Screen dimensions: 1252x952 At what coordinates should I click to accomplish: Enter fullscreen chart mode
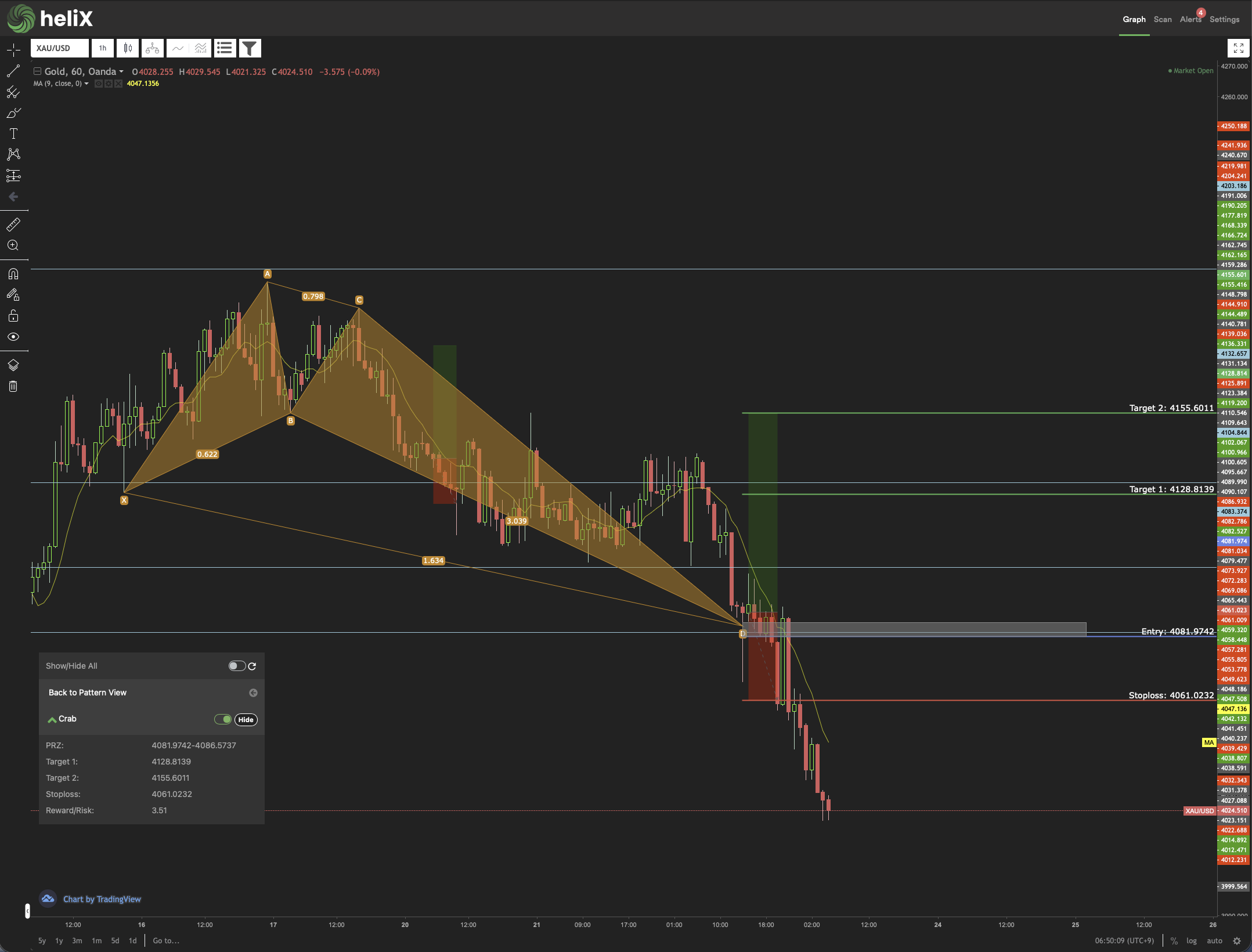tap(1238, 48)
